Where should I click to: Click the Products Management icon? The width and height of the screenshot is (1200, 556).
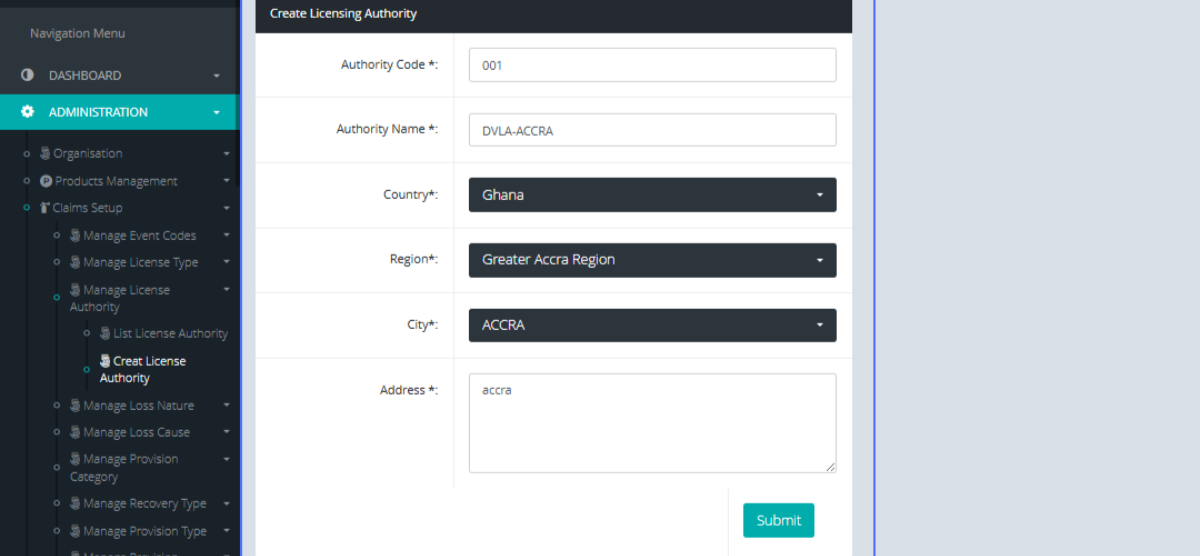pyautogui.click(x=46, y=181)
